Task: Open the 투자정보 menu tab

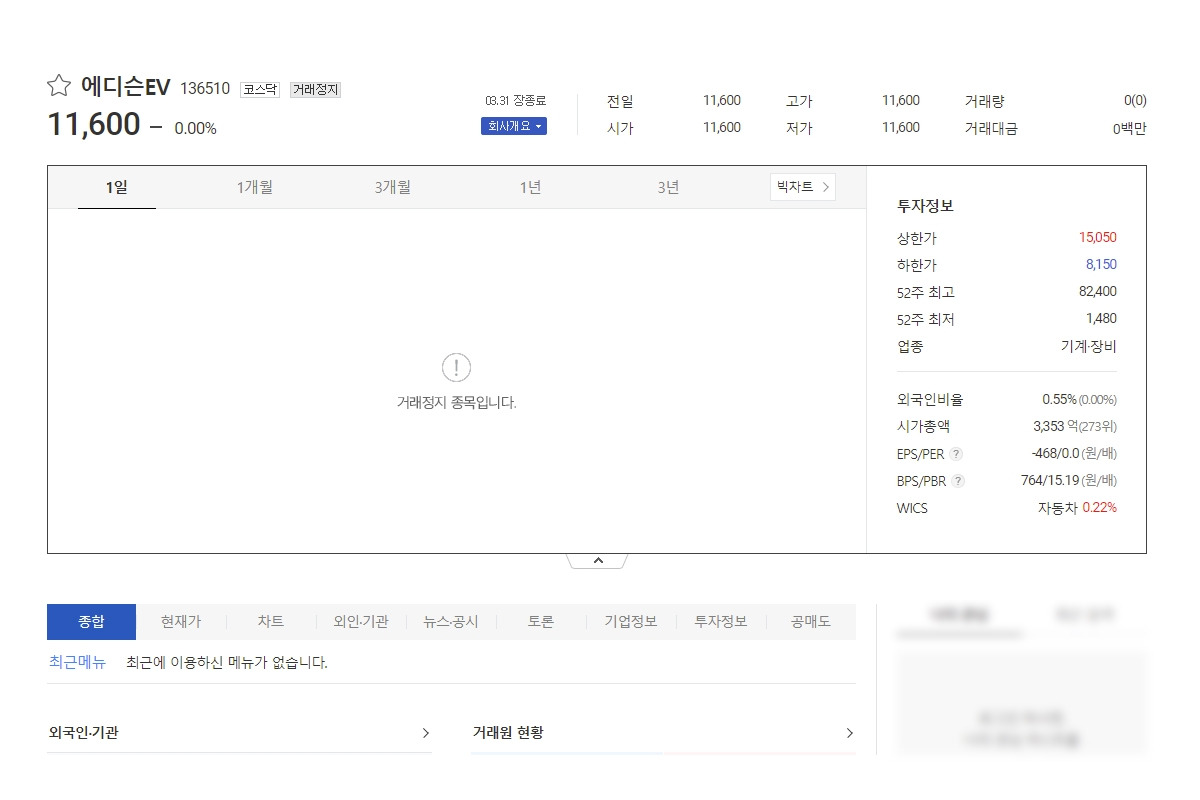Action: (x=721, y=621)
